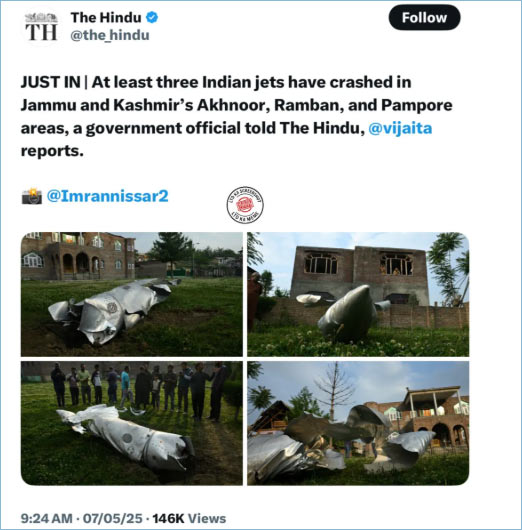Viewport: 522px width, 530px height.
Task: Click the 07/05/25 post date
Action: [113, 519]
